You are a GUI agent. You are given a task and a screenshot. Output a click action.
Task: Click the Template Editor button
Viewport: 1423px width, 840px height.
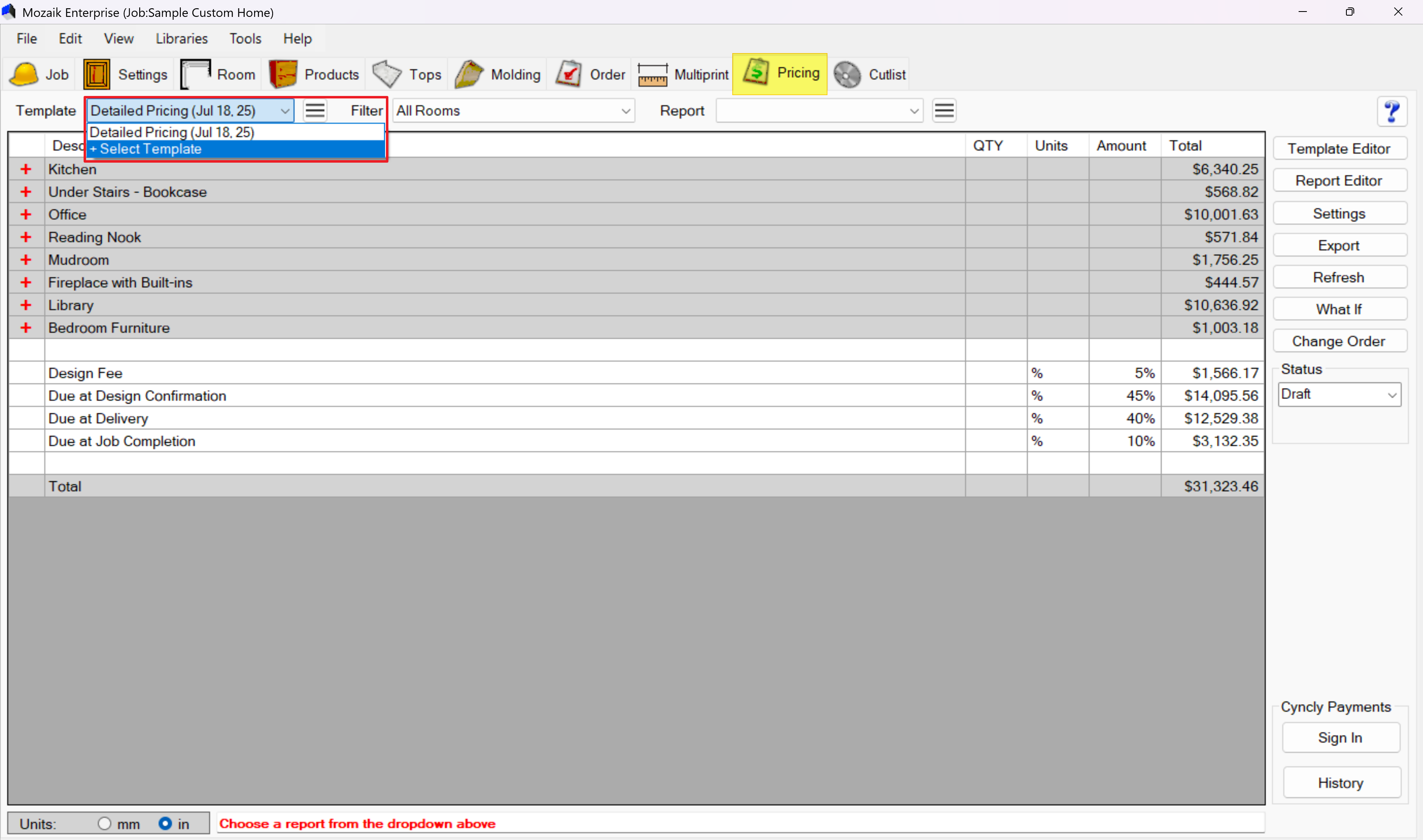pos(1339,149)
